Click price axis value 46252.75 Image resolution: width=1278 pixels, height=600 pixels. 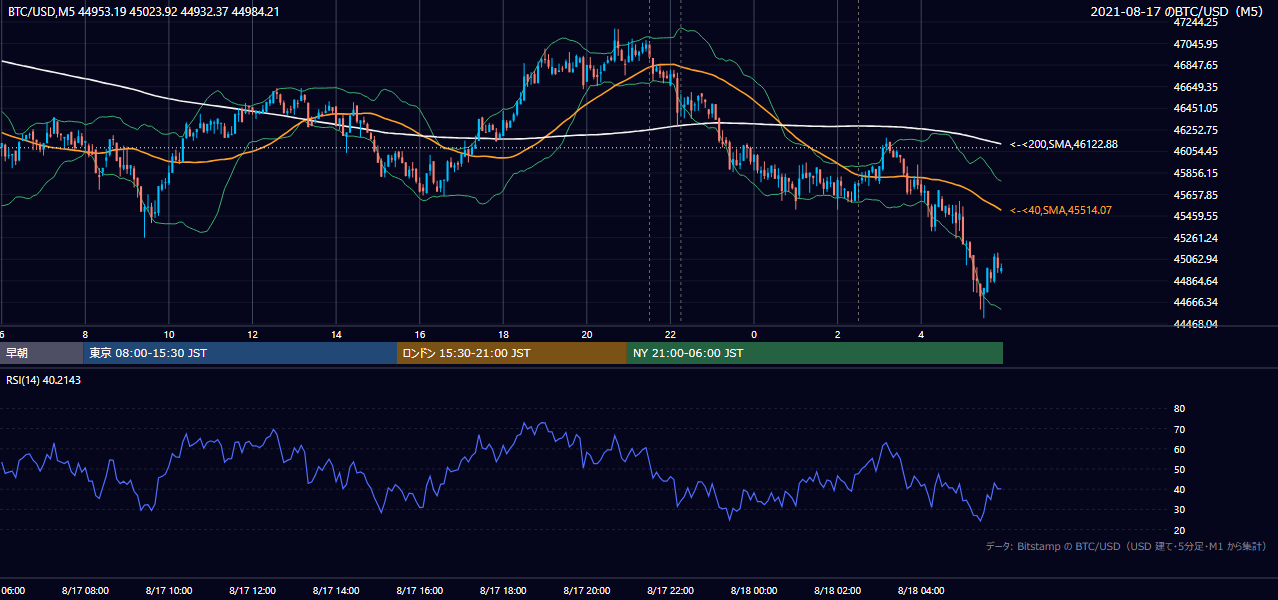coord(1195,130)
